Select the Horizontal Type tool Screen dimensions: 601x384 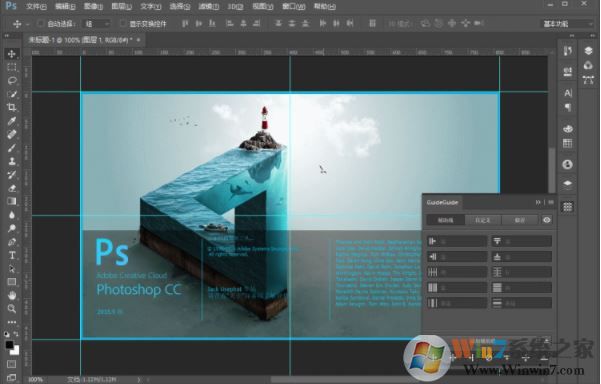12,255
